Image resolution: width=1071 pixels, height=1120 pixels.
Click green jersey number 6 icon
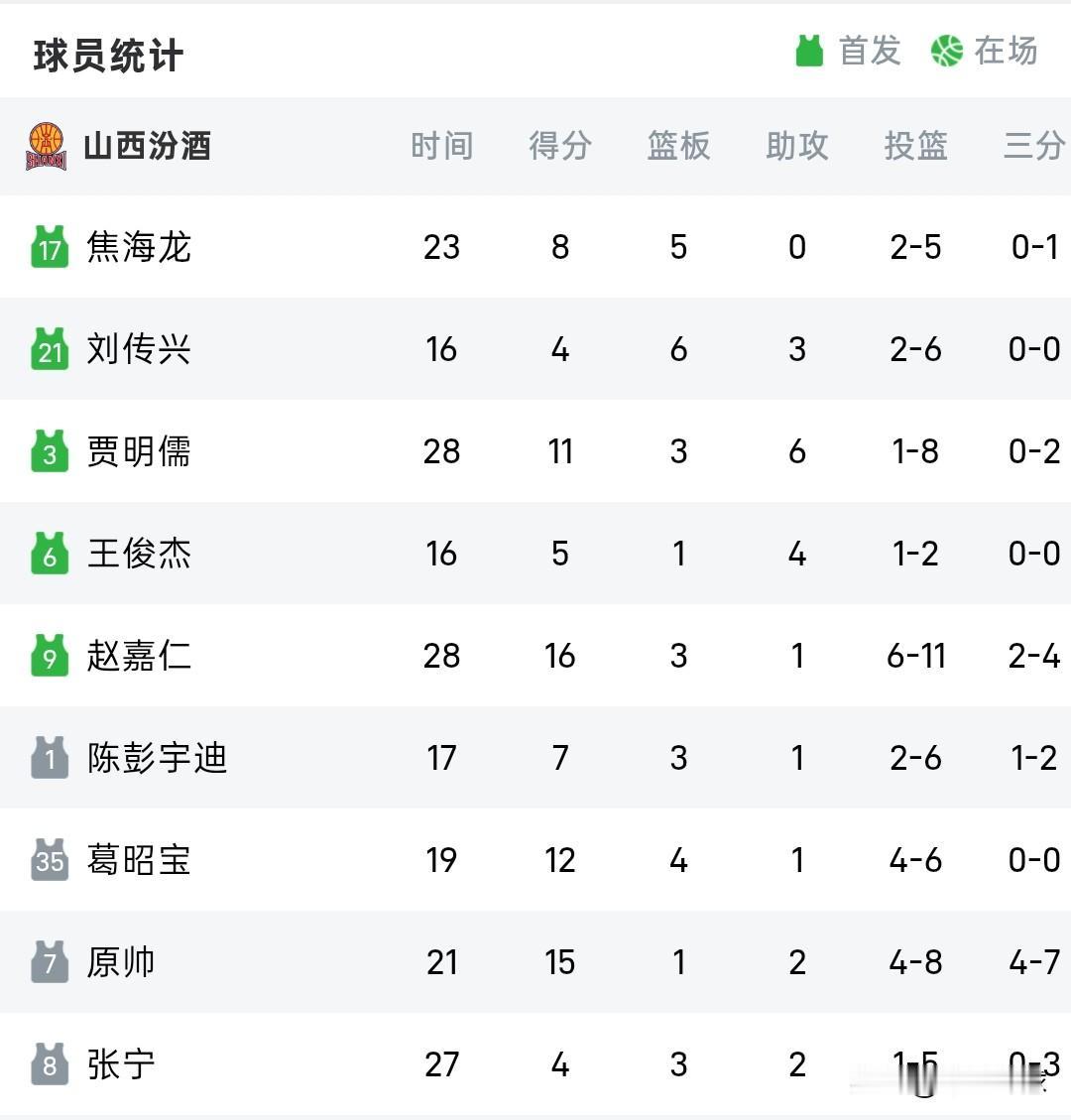pos(50,554)
